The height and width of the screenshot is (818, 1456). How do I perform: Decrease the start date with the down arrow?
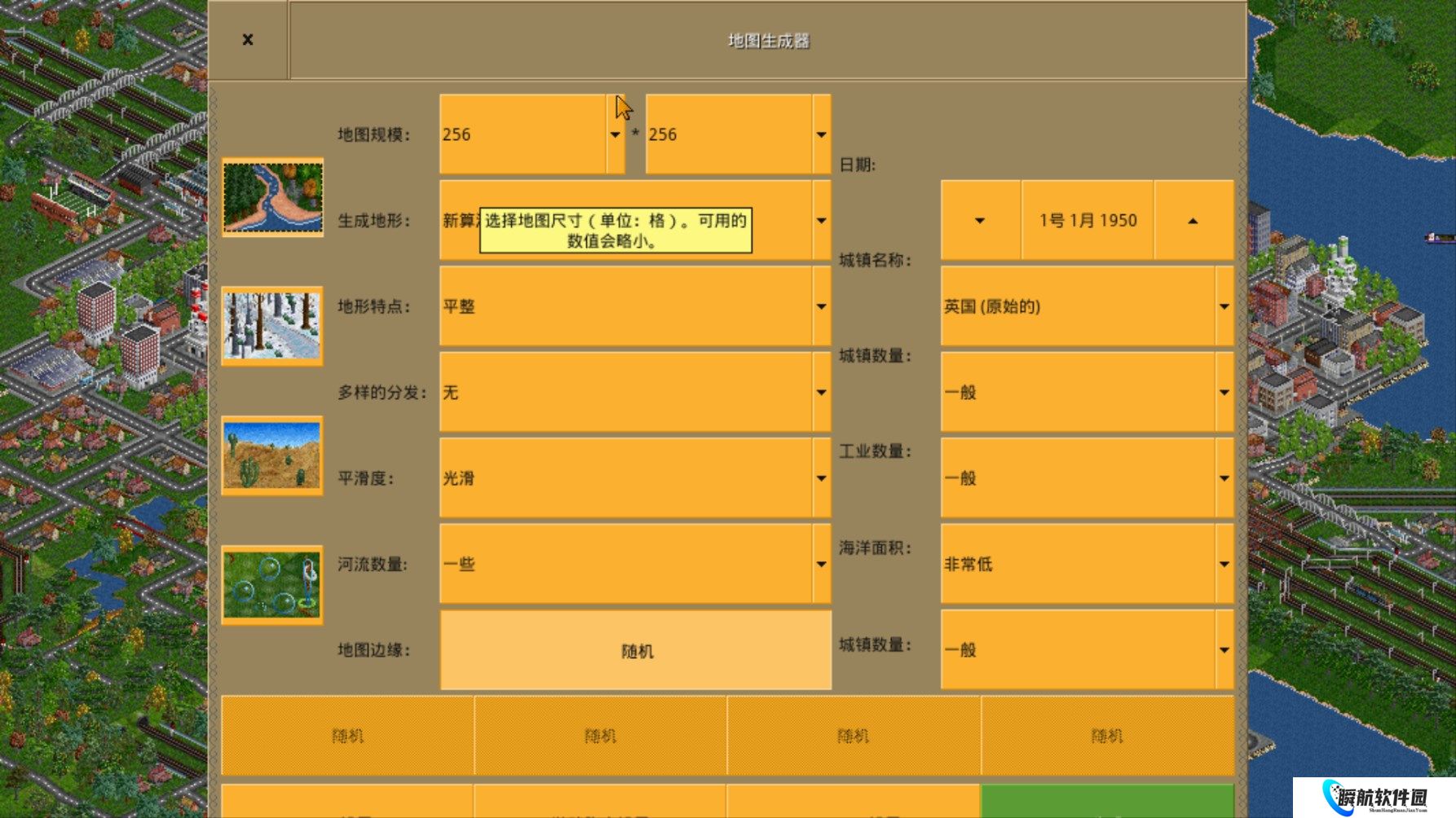[980, 221]
